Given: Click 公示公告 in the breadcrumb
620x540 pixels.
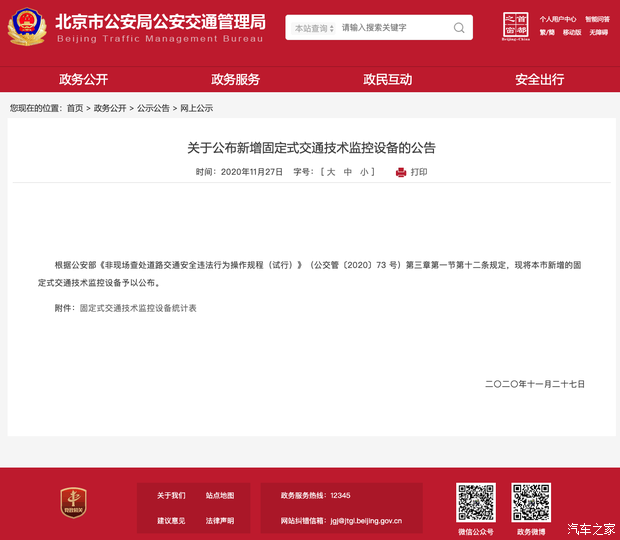Looking at the screenshot, I should (153, 108).
